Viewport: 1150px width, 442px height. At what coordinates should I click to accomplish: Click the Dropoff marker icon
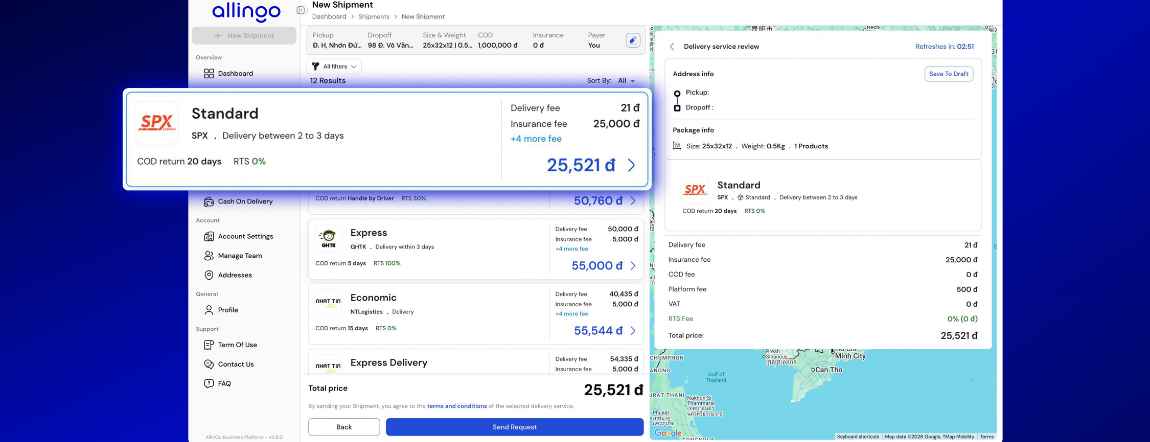[677, 108]
